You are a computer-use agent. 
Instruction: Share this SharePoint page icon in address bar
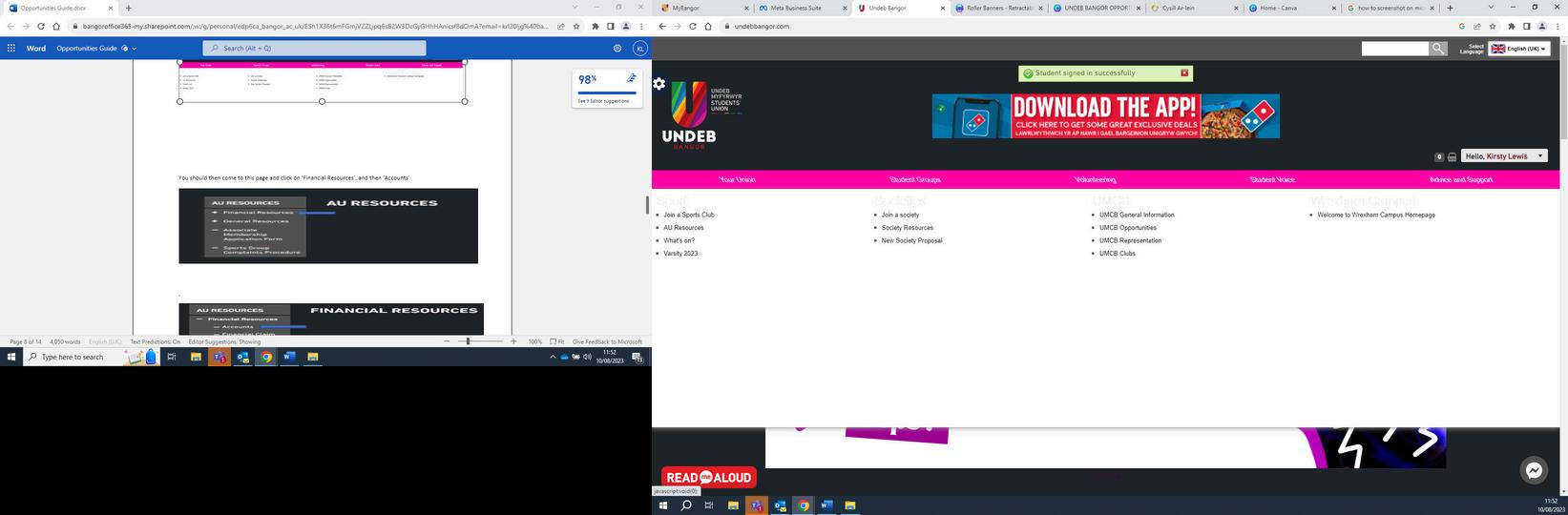click(x=561, y=26)
